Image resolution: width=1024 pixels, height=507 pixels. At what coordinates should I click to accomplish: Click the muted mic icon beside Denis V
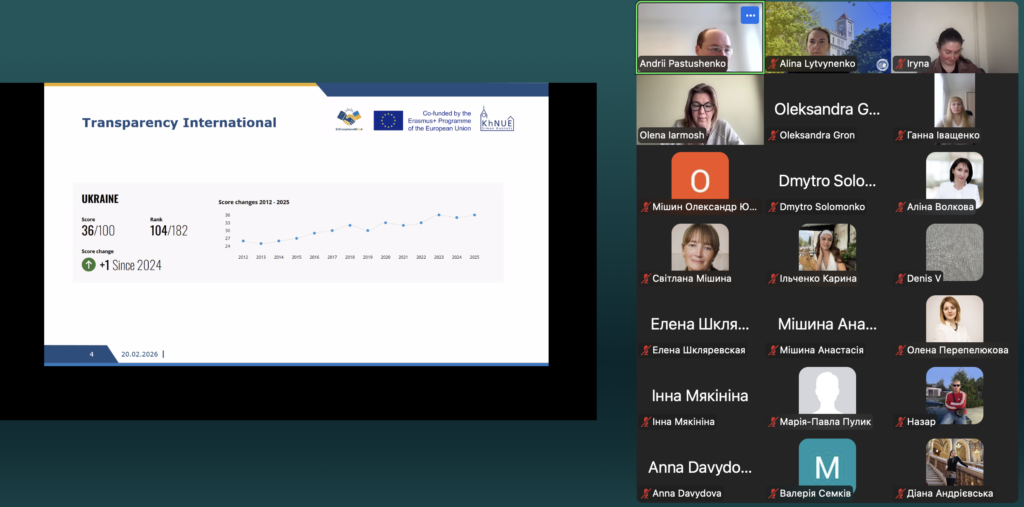pos(899,279)
